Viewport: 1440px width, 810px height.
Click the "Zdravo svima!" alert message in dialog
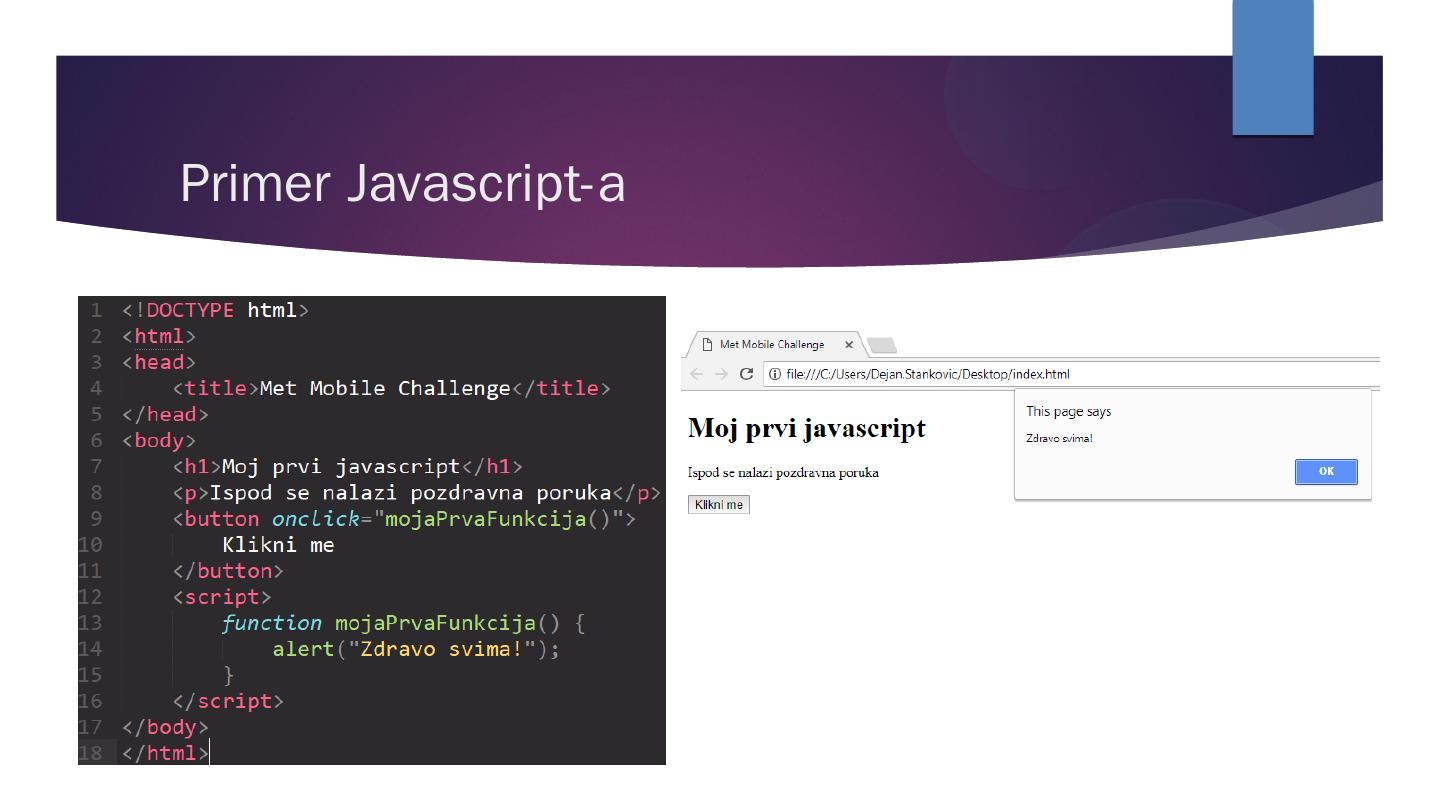pyautogui.click(x=1059, y=438)
